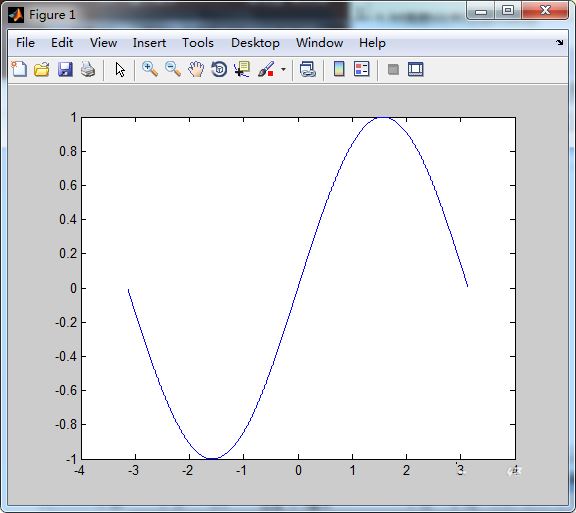
Task: Activate the Zoom In magnifier tool
Action: click(150, 69)
